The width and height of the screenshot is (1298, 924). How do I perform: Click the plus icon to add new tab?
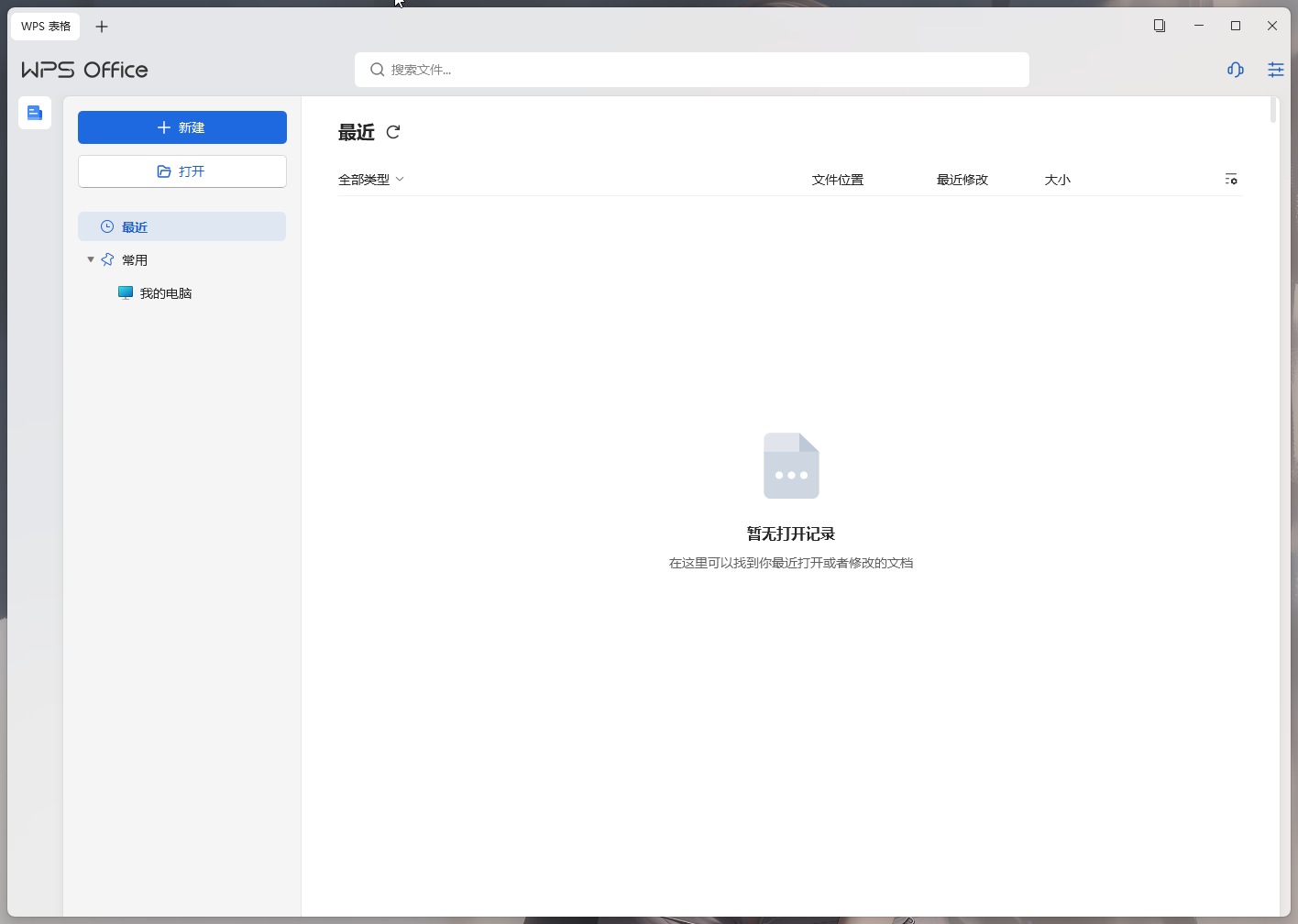[102, 27]
